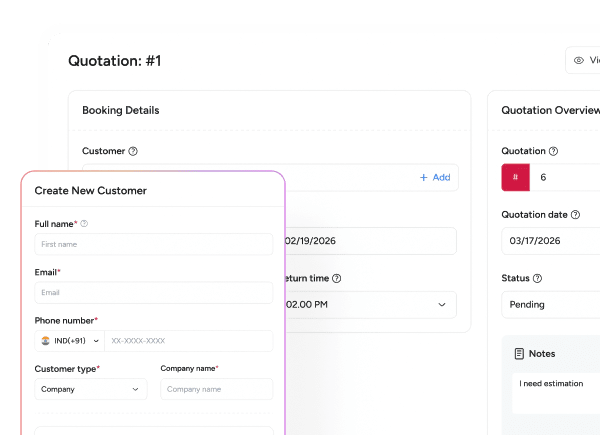600x435 pixels.
Task: Click the 'Notes' heading text
Action: pos(542,354)
